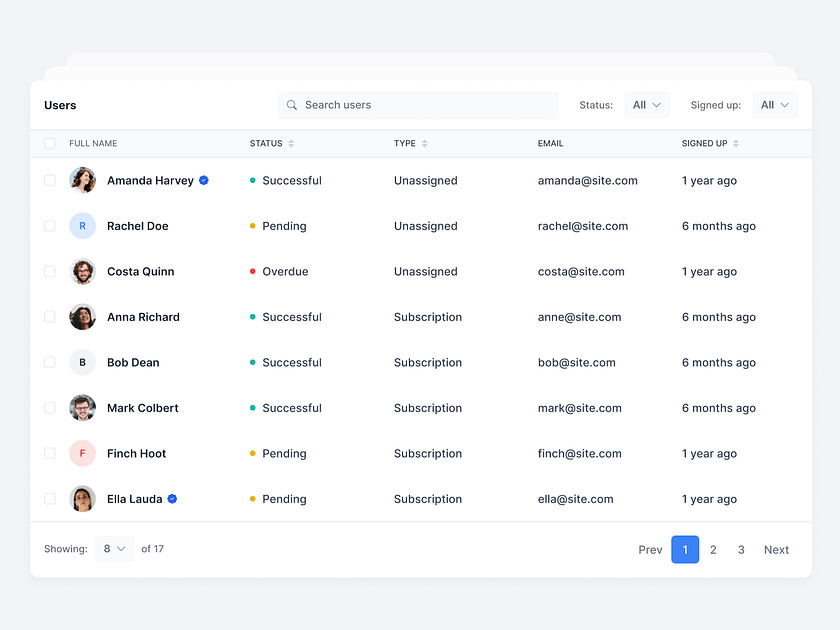The image size is (840, 630).
Task: Sort the STATUS column
Action: pyautogui.click(x=292, y=143)
